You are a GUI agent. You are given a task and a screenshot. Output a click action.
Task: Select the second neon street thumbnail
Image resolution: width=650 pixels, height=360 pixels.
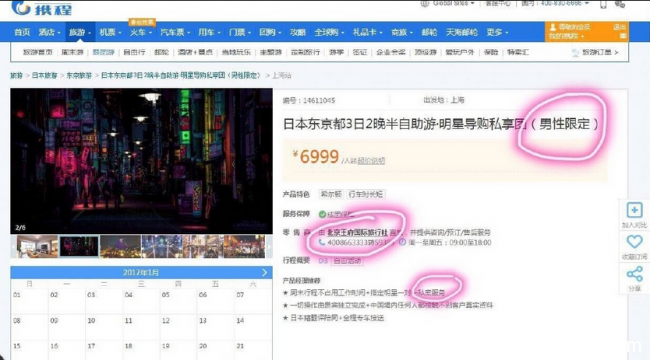pos(79,246)
